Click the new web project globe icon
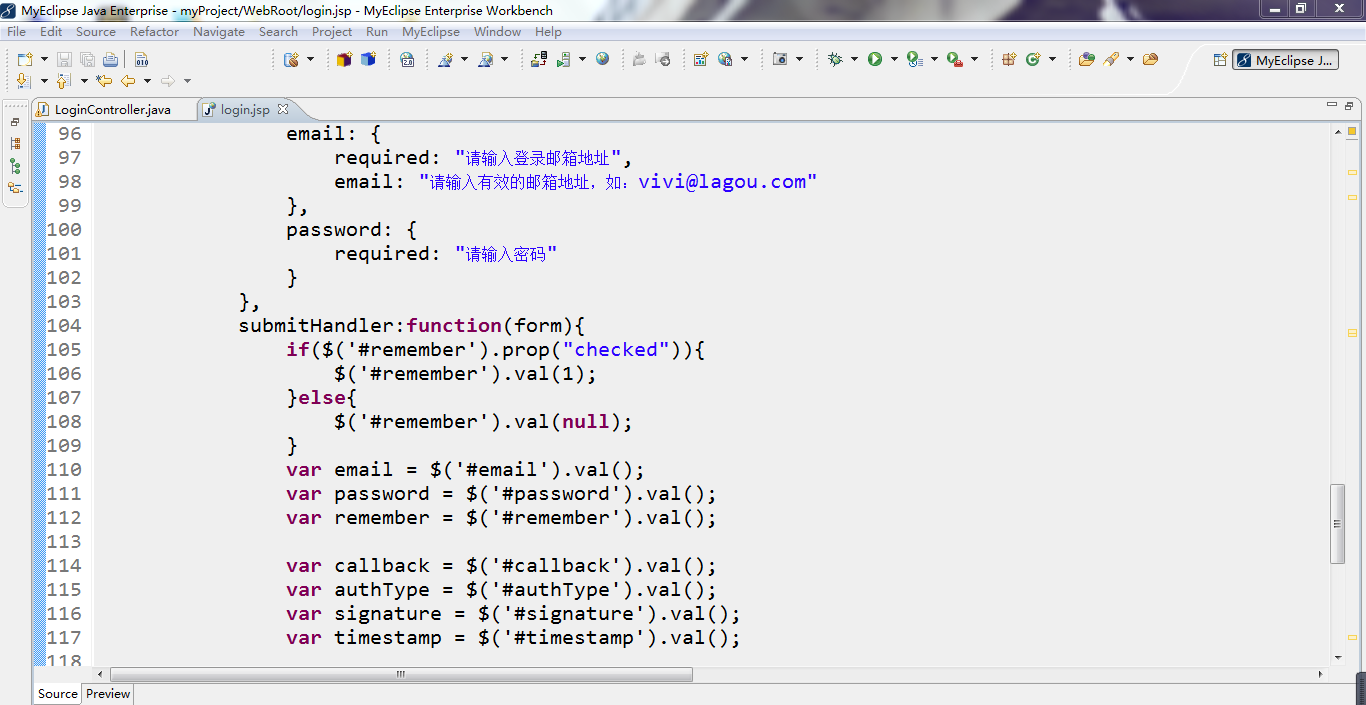 [291, 60]
